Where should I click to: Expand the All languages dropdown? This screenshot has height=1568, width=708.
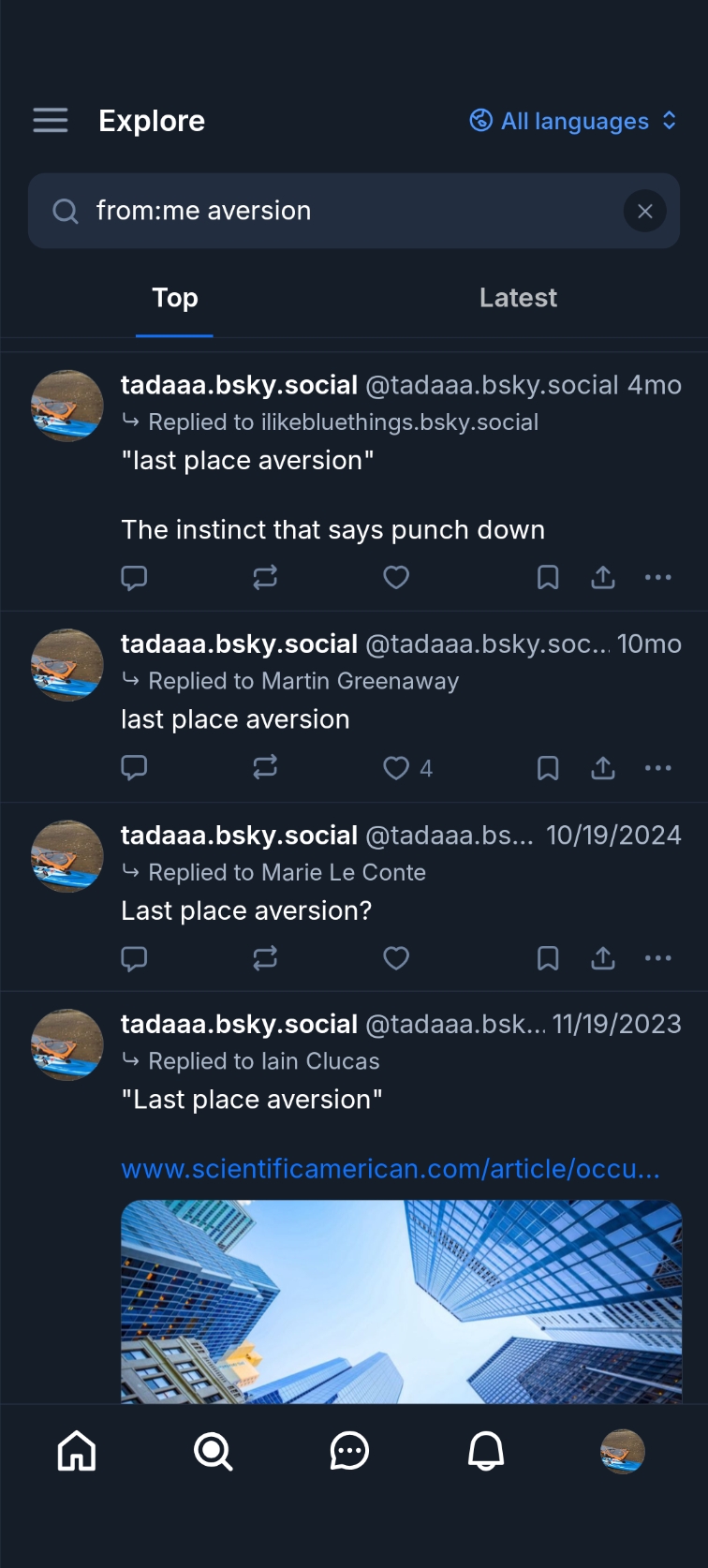point(573,121)
